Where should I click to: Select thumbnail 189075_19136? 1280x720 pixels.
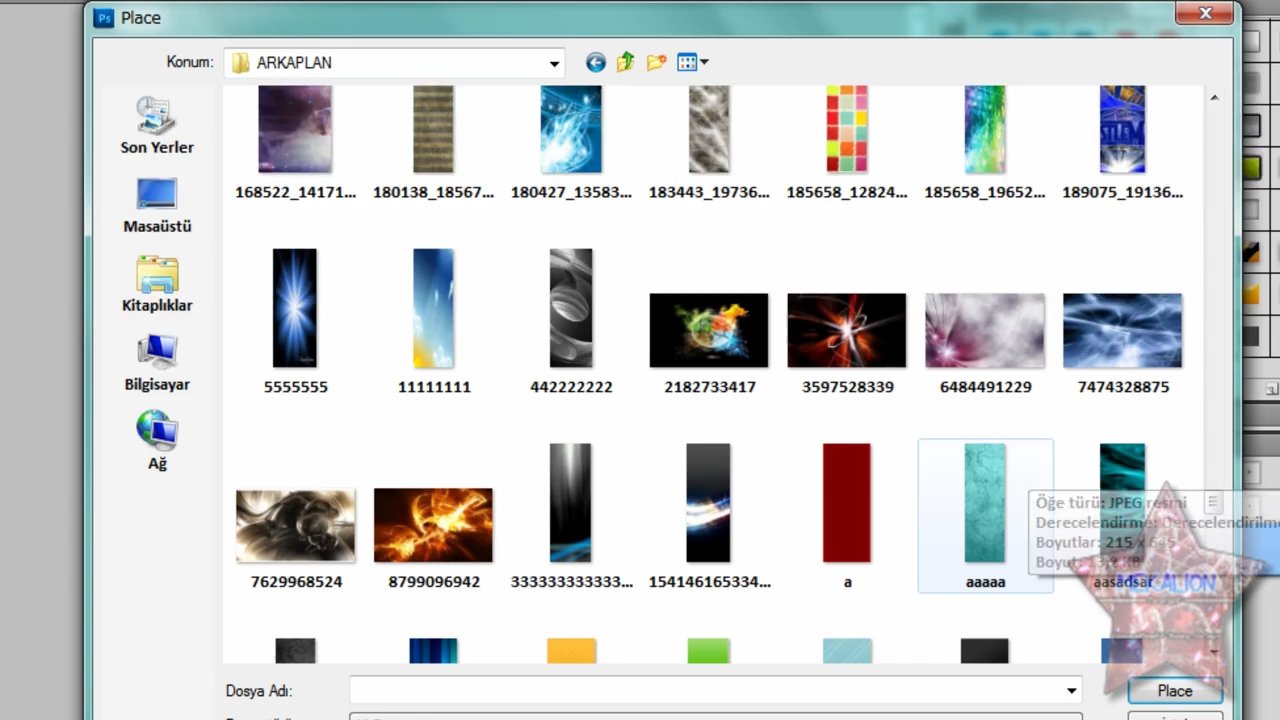click(1122, 130)
